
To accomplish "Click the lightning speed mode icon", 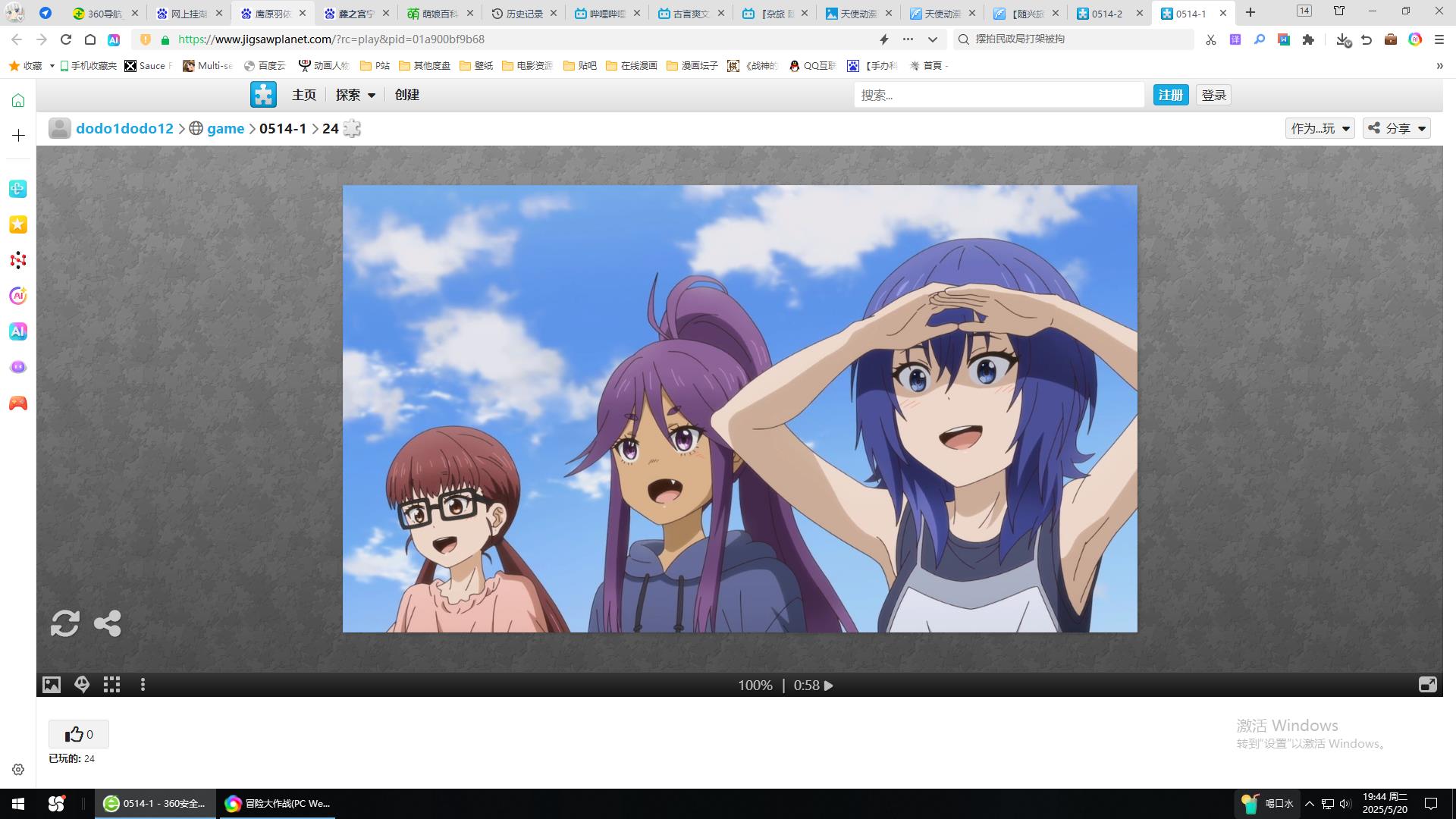I will [x=883, y=39].
